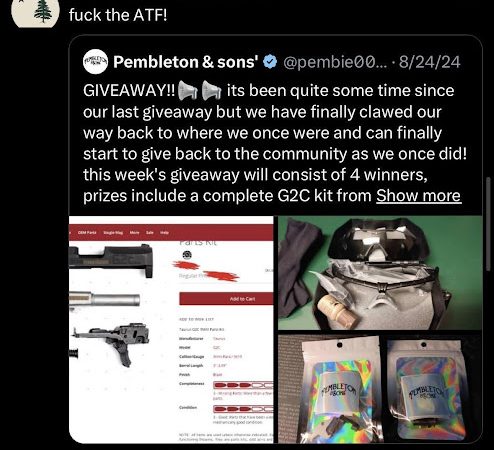Click the pistol slide product image
The image size is (494, 450).
click(x=111, y=260)
